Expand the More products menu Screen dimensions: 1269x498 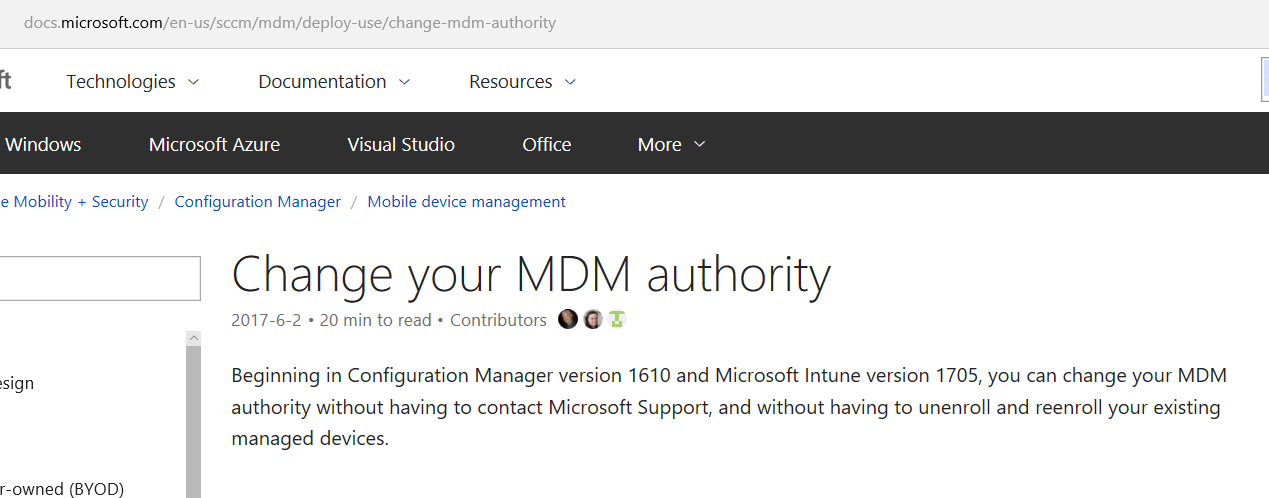pos(671,144)
